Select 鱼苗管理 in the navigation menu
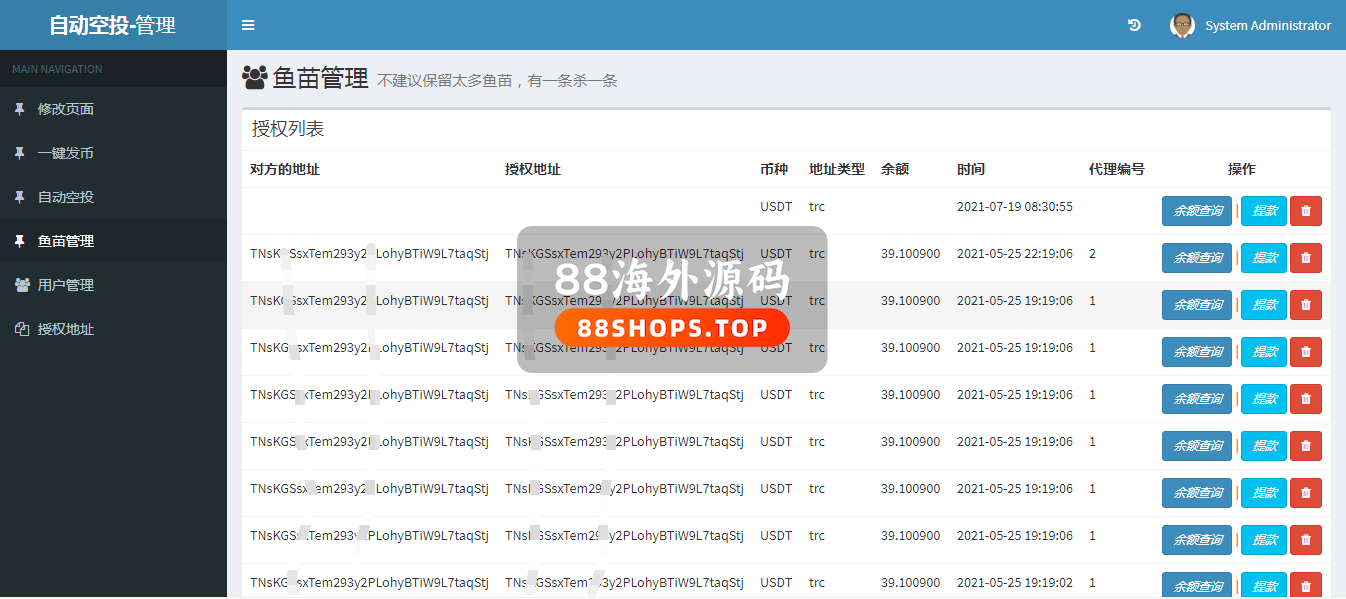 click(x=66, y=241)
